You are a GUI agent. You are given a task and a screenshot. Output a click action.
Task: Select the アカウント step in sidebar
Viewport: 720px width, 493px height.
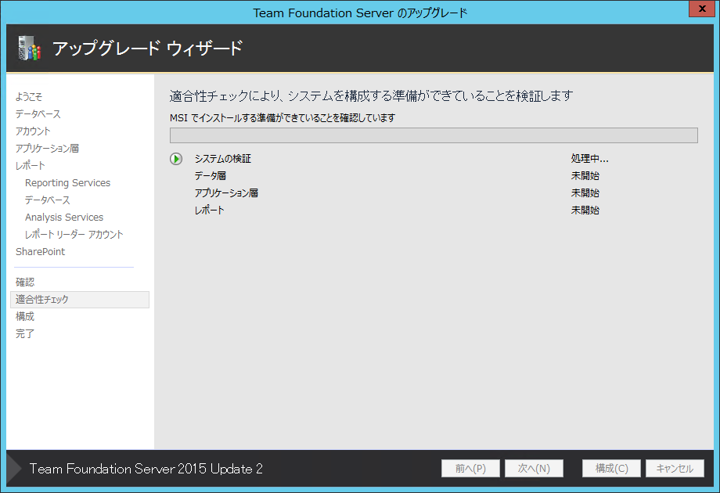coord(33,131)
